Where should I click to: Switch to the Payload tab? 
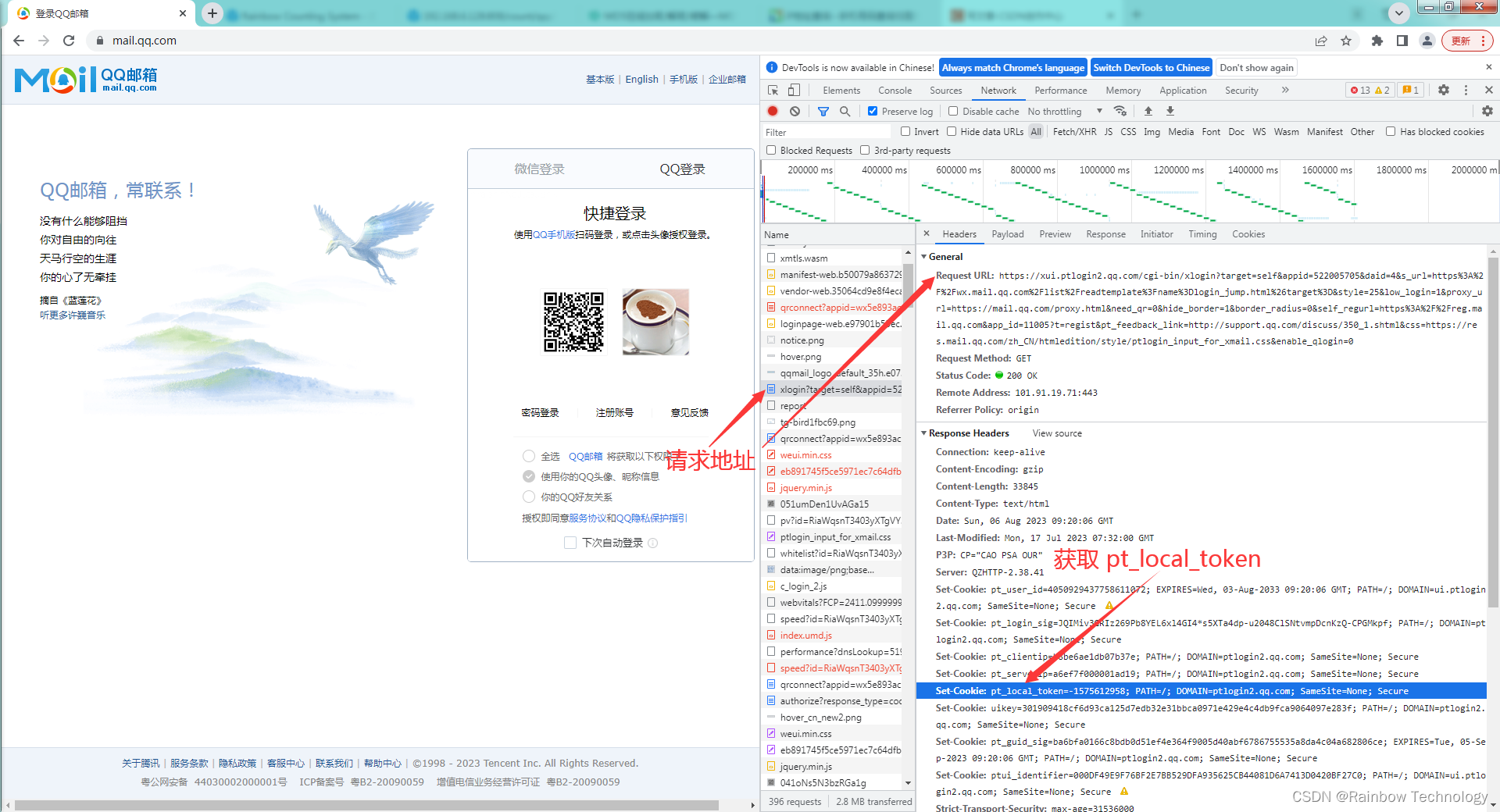click(1007, 233)
